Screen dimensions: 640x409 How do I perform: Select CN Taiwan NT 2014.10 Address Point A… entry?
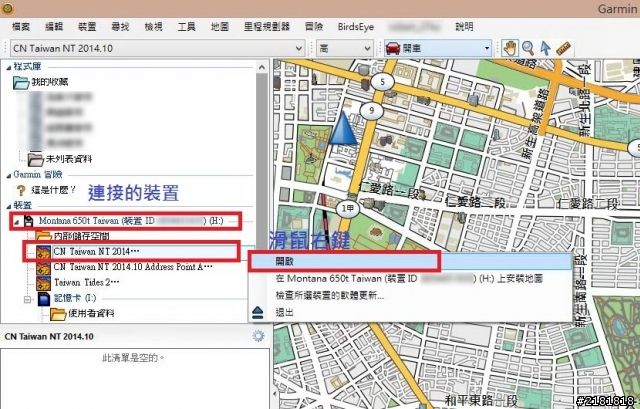[x=133, y=267]
